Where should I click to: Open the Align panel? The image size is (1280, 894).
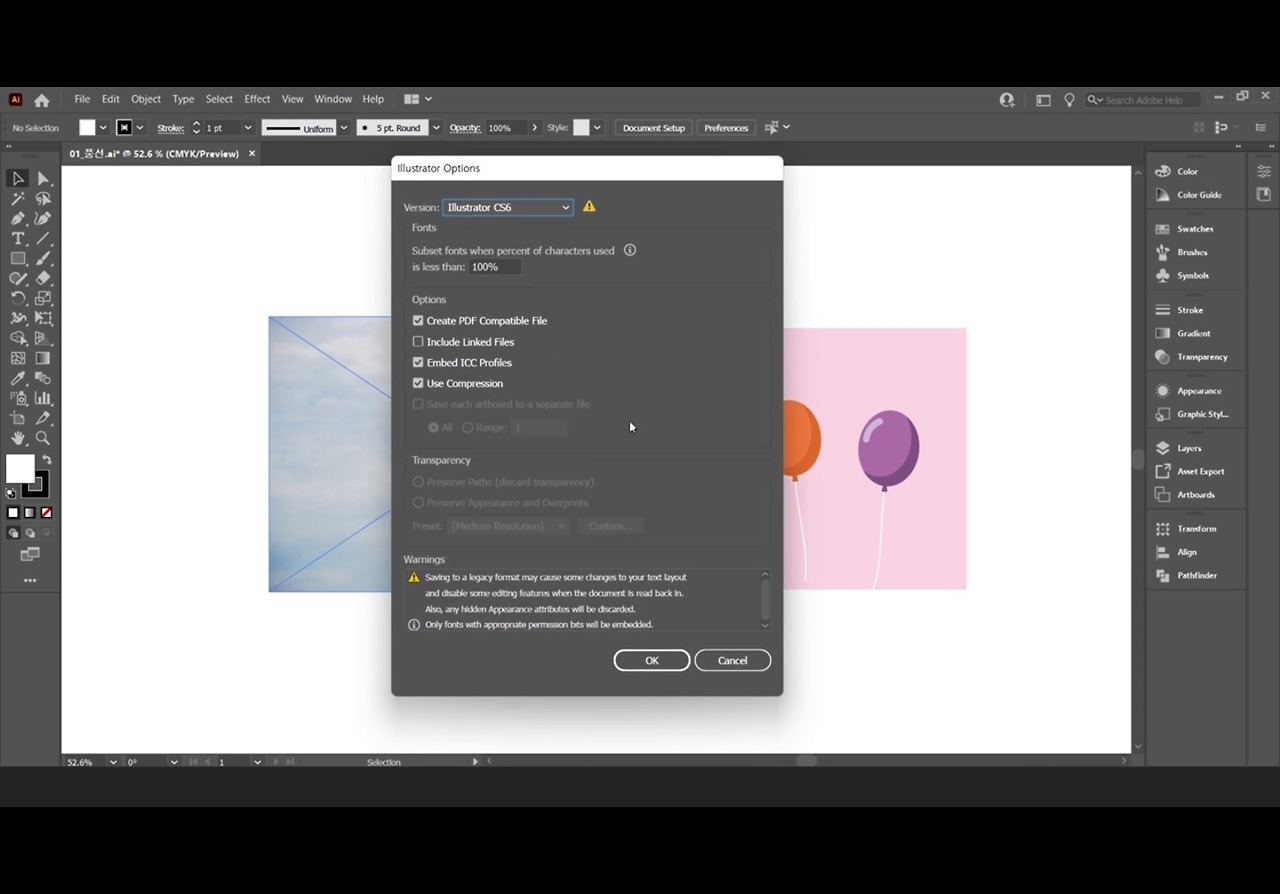coord(1186,552)
